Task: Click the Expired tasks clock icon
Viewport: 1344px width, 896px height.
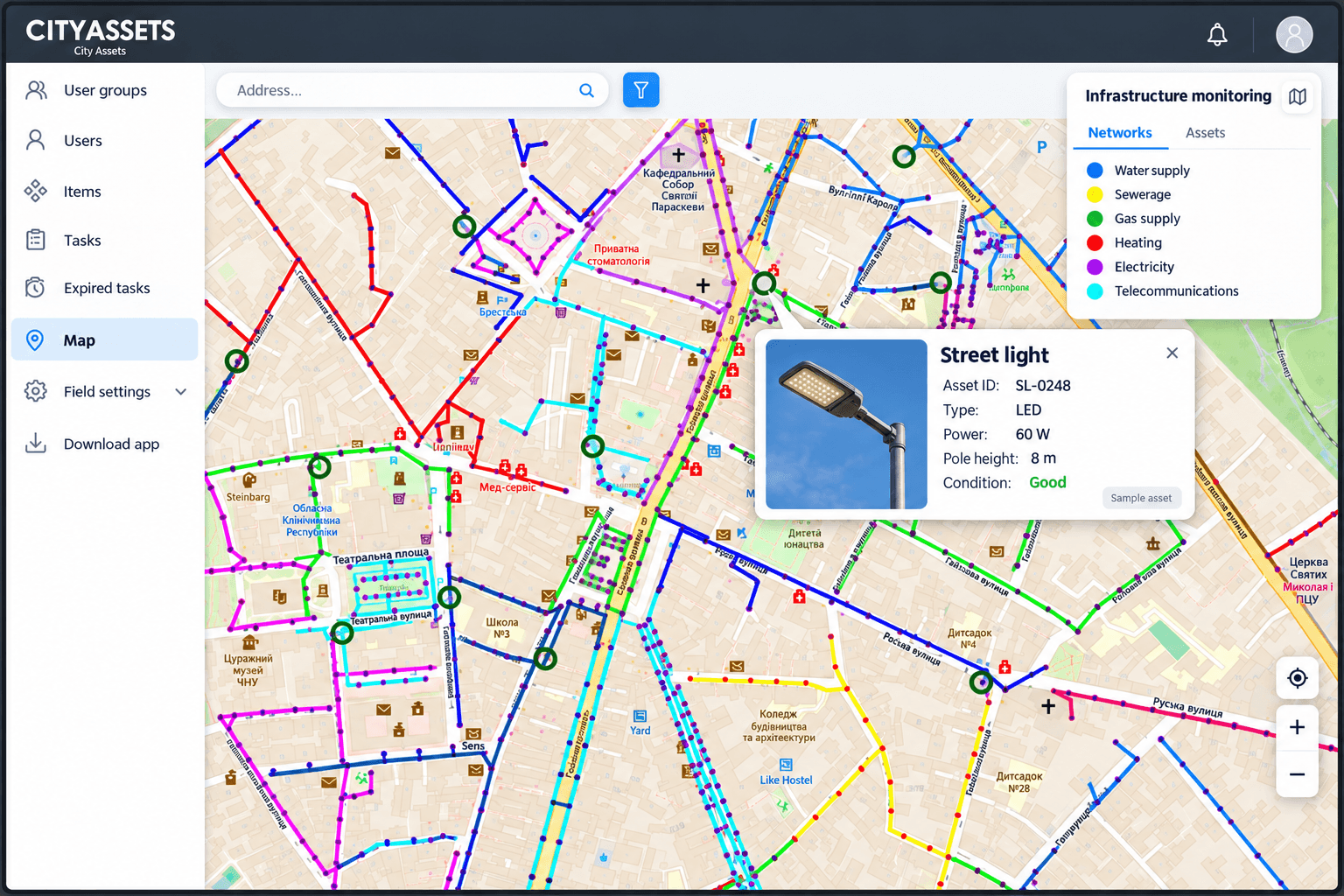Action: (36, 288)
